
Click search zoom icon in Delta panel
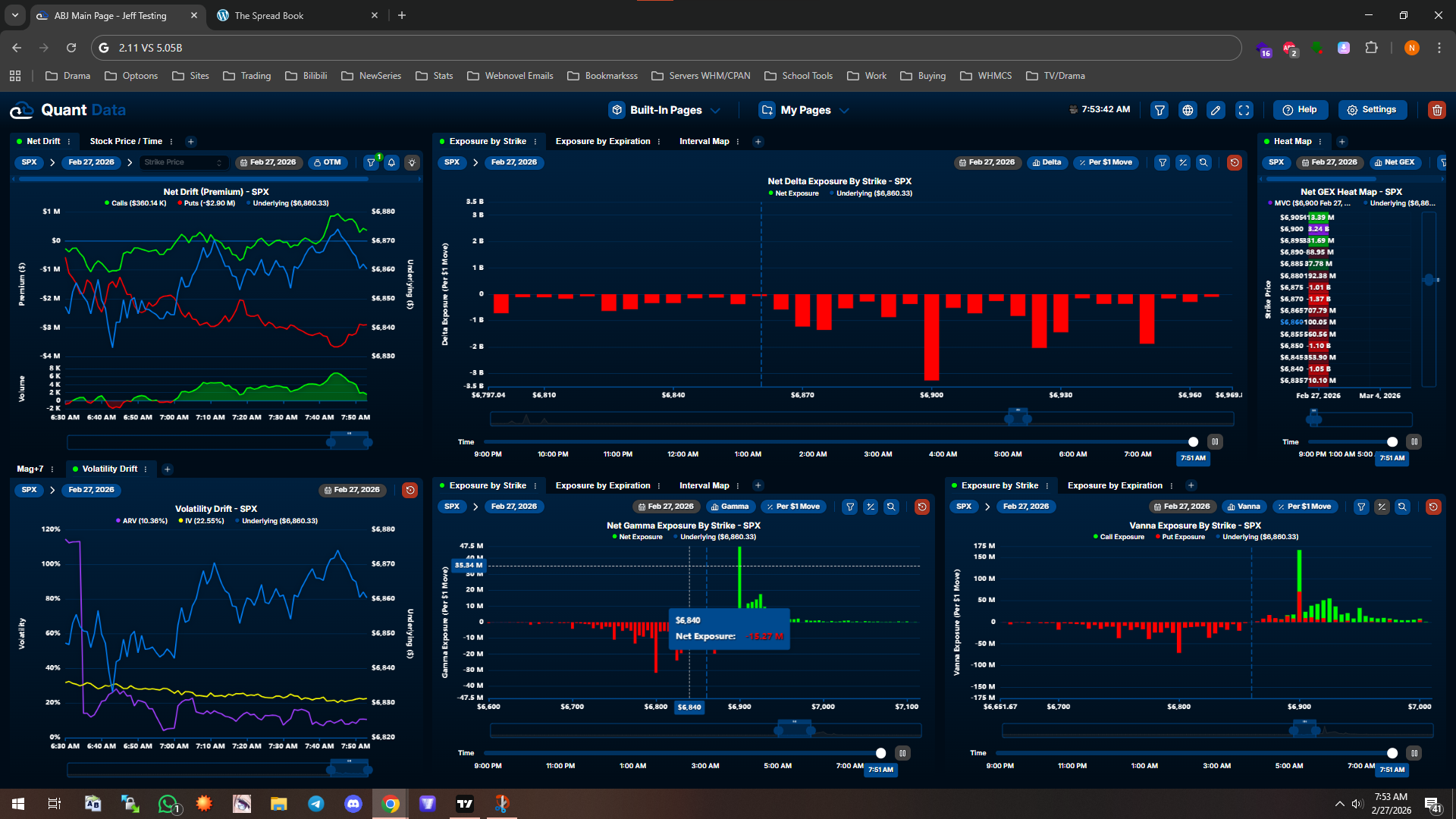point(1203,162)
